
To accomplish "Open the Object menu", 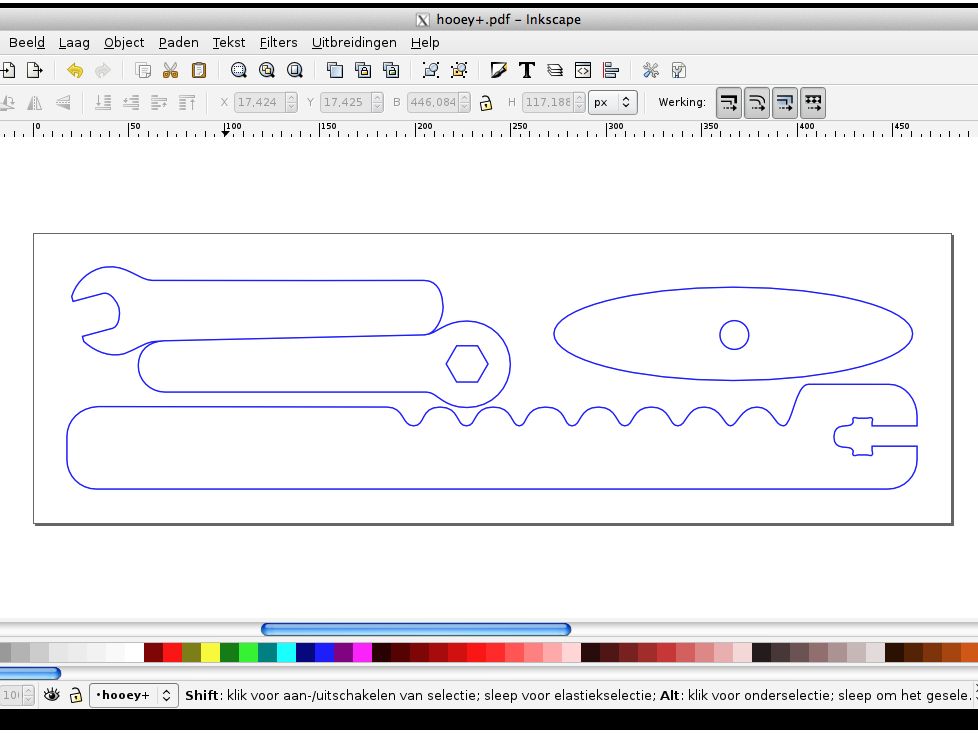I will point(124,42).
